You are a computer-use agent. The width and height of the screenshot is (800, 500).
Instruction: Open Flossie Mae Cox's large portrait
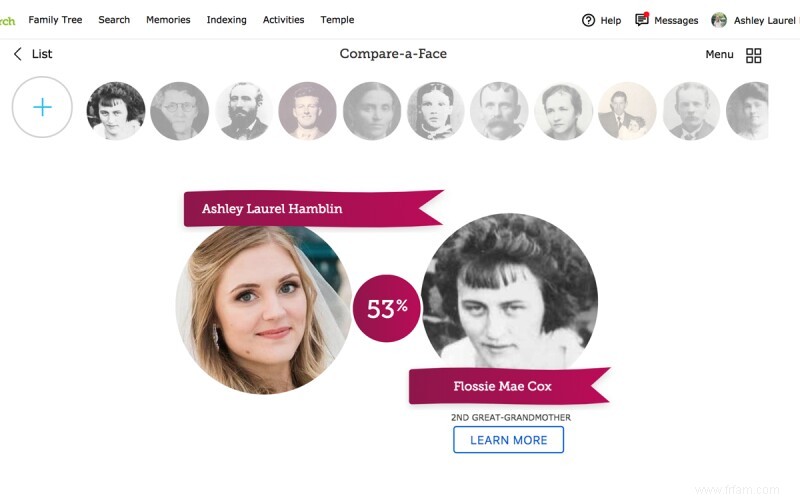coord(509,290)
